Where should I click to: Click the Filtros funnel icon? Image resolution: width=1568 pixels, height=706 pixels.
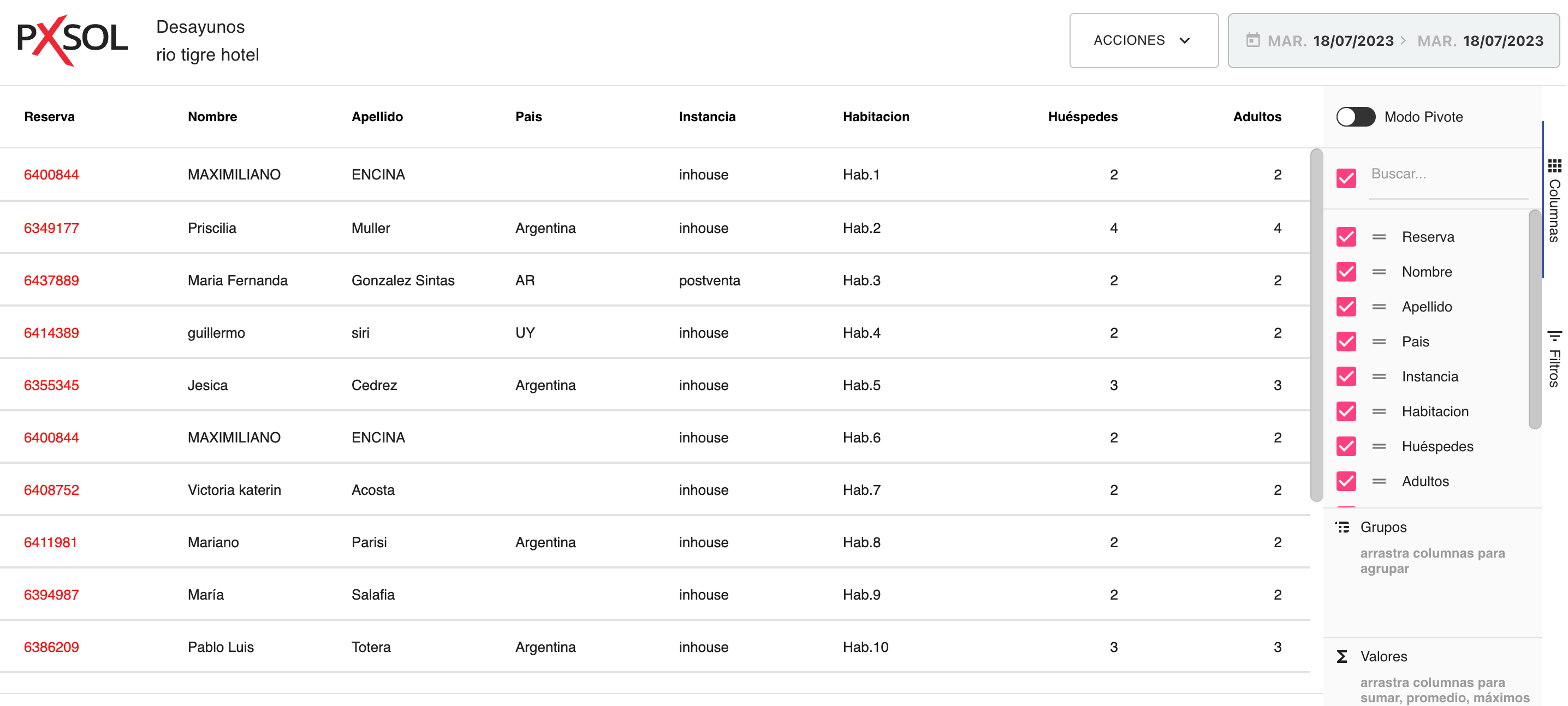(x=1554, y=336)
